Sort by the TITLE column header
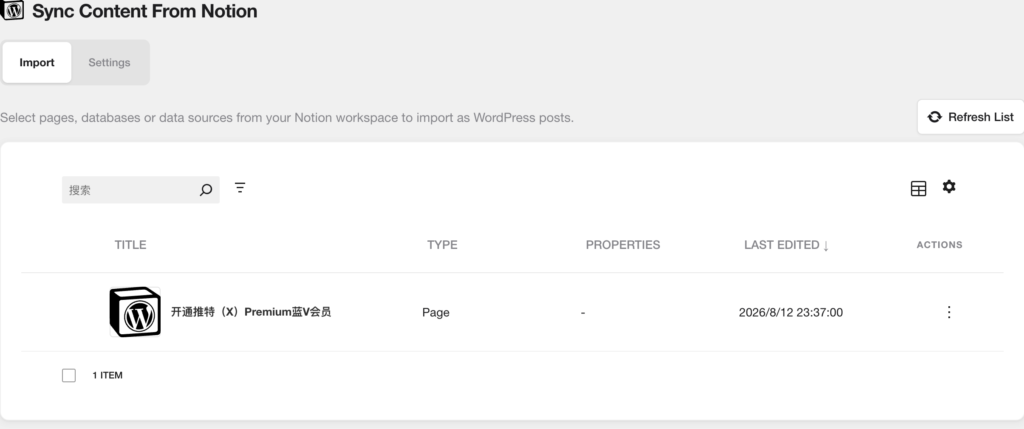 click(x=131, y=245)
